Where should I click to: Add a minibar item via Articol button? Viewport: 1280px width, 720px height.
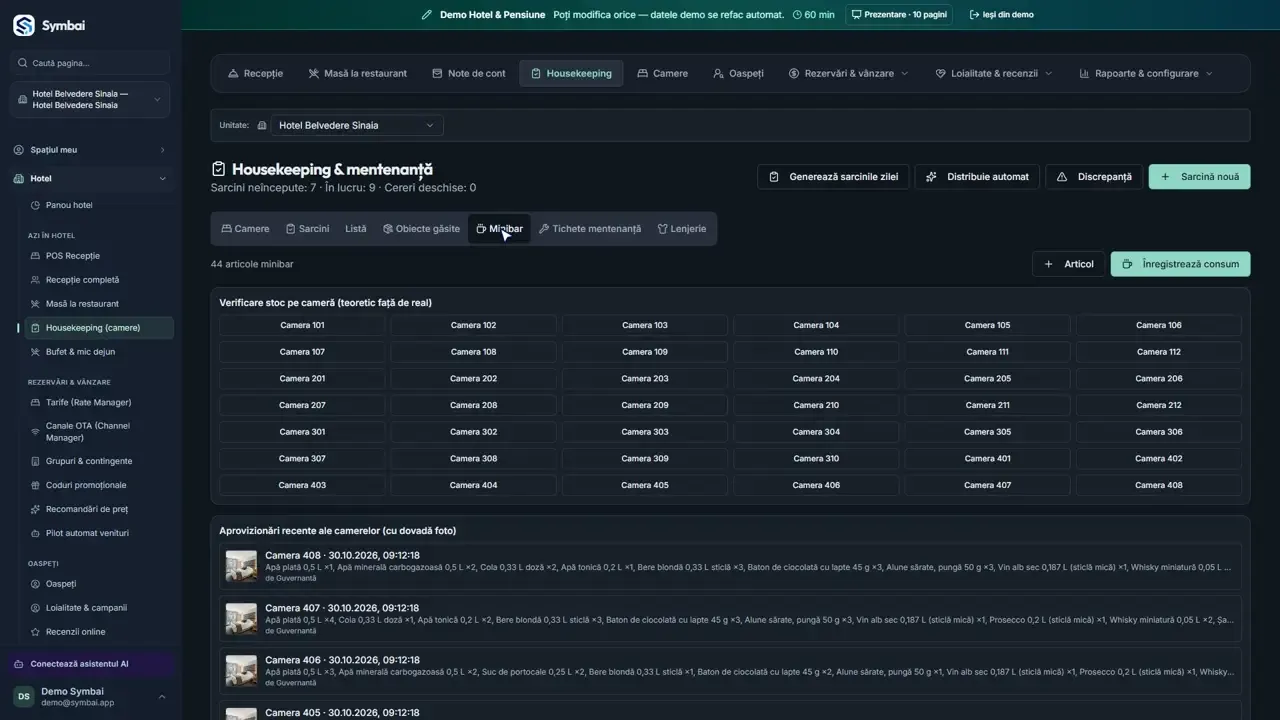pyautogui.click(x=1068, y=264)
